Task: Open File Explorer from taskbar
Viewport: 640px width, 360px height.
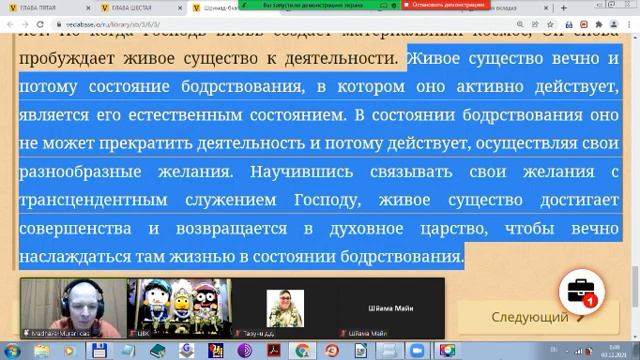Action: pyautogui.click(x=41, y=351)
